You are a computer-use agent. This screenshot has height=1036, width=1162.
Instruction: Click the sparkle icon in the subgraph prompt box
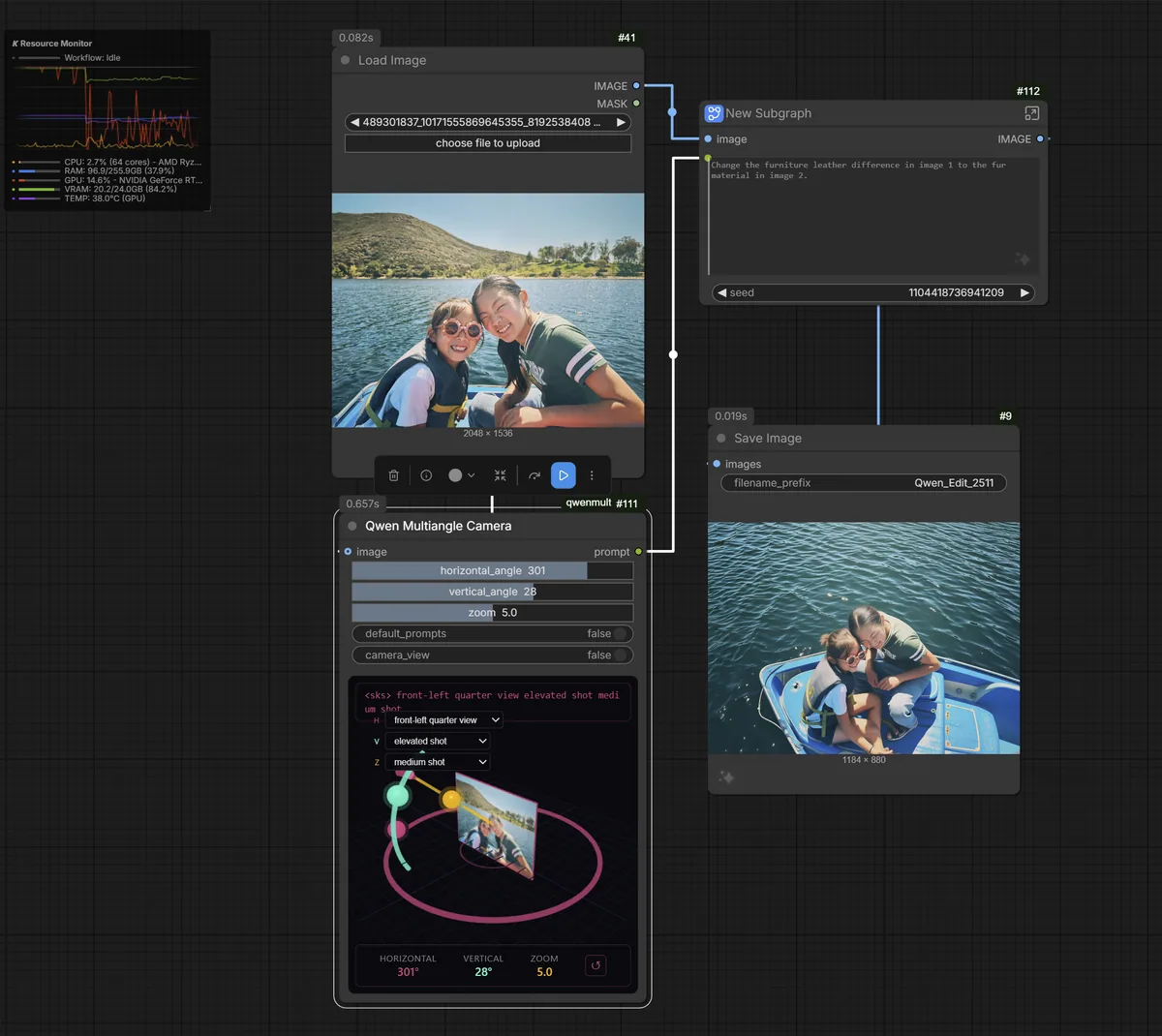1022,259
